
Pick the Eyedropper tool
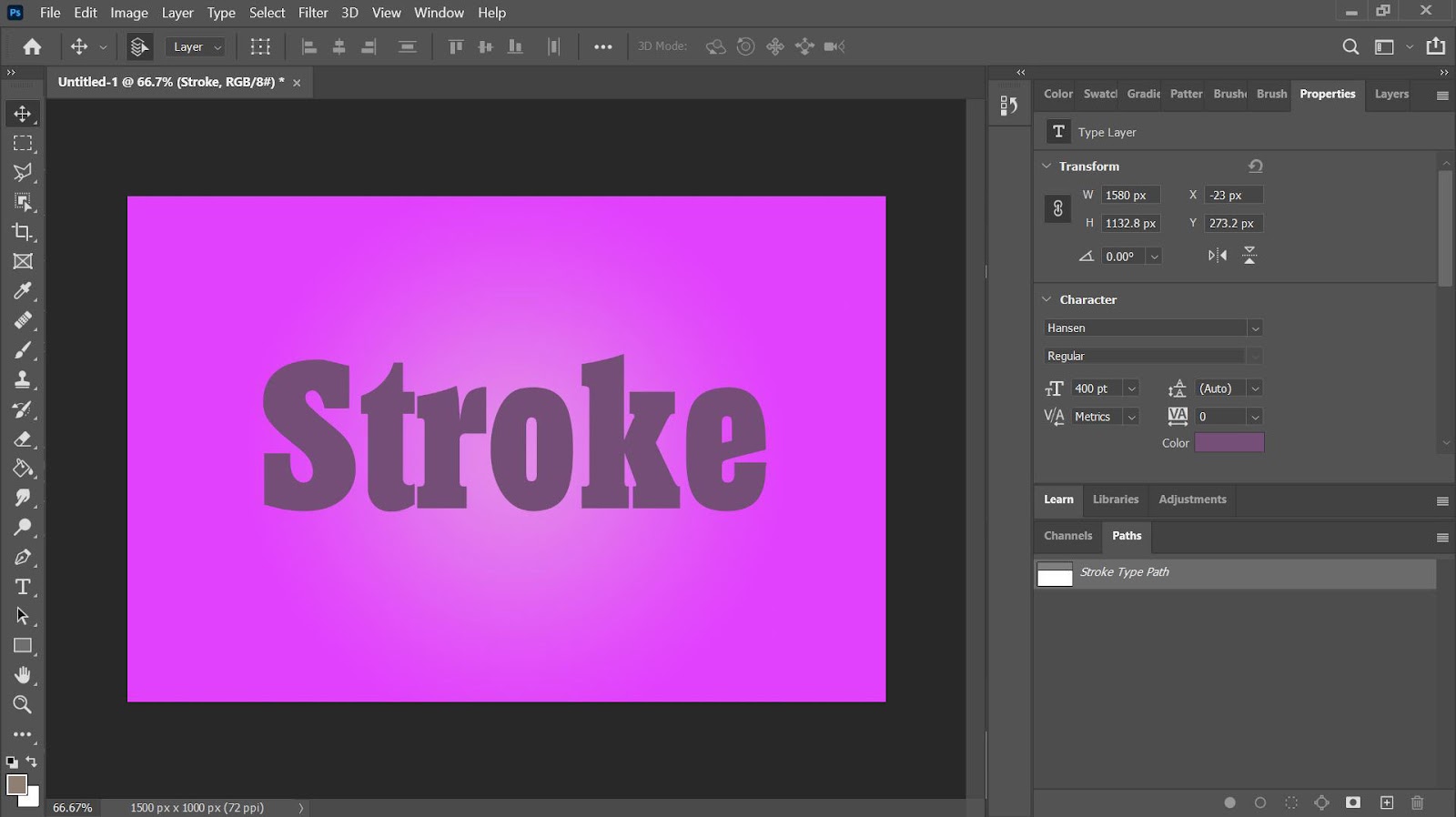23,291
